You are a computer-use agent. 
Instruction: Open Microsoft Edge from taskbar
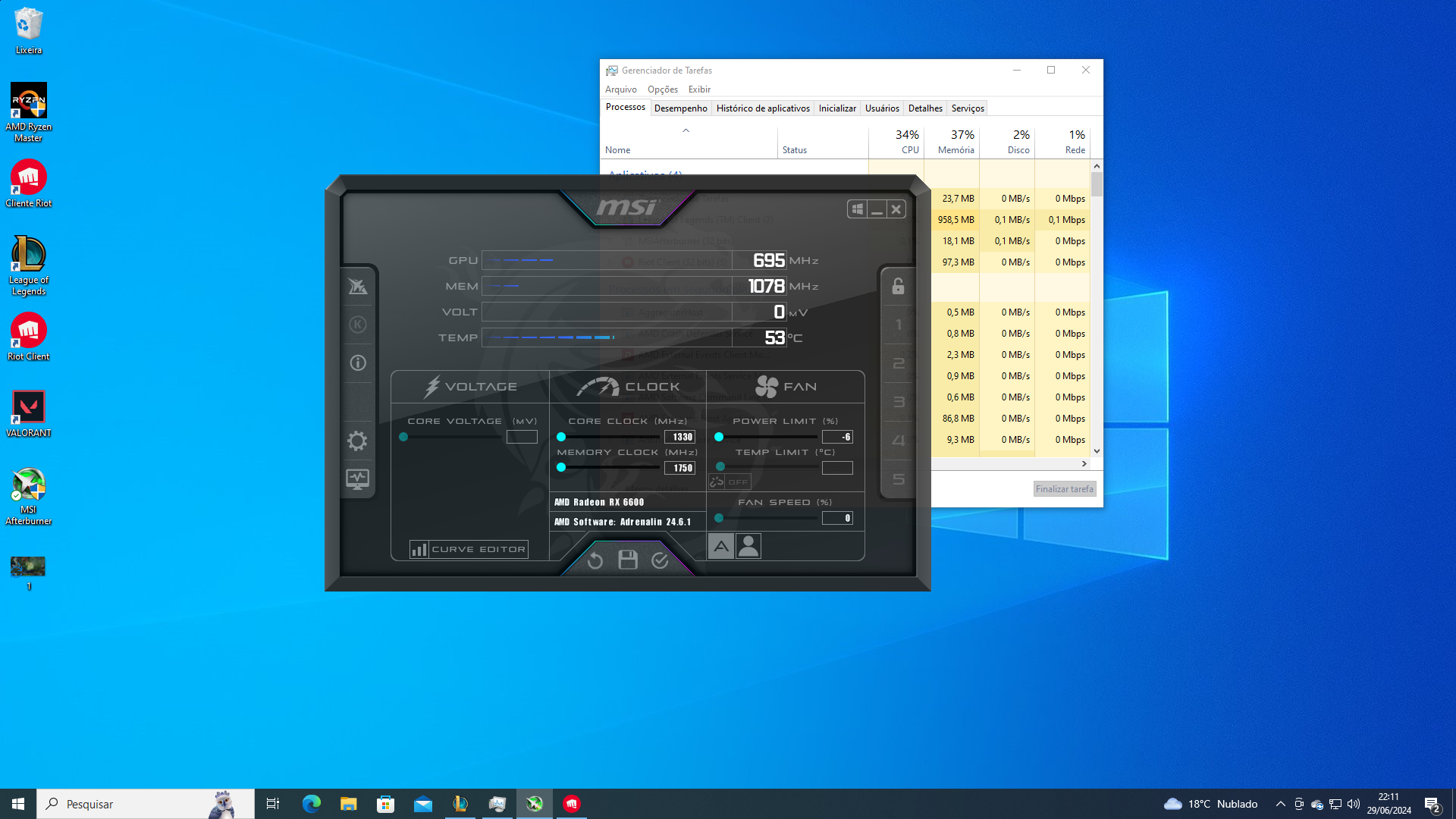(311, 804)
